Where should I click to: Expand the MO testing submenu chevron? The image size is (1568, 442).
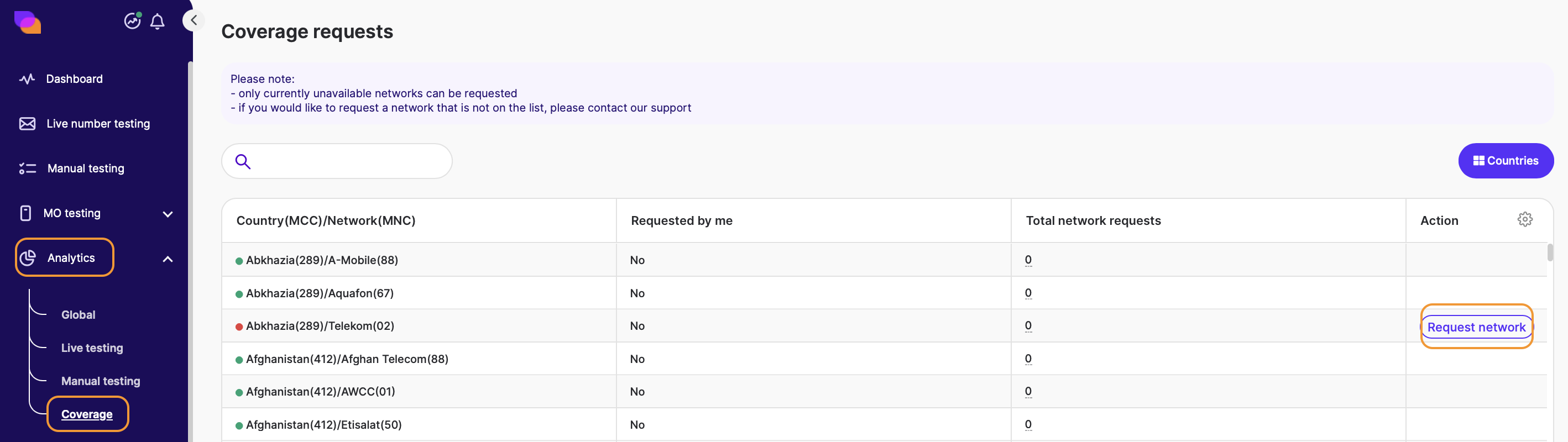(x=168, y=214)
